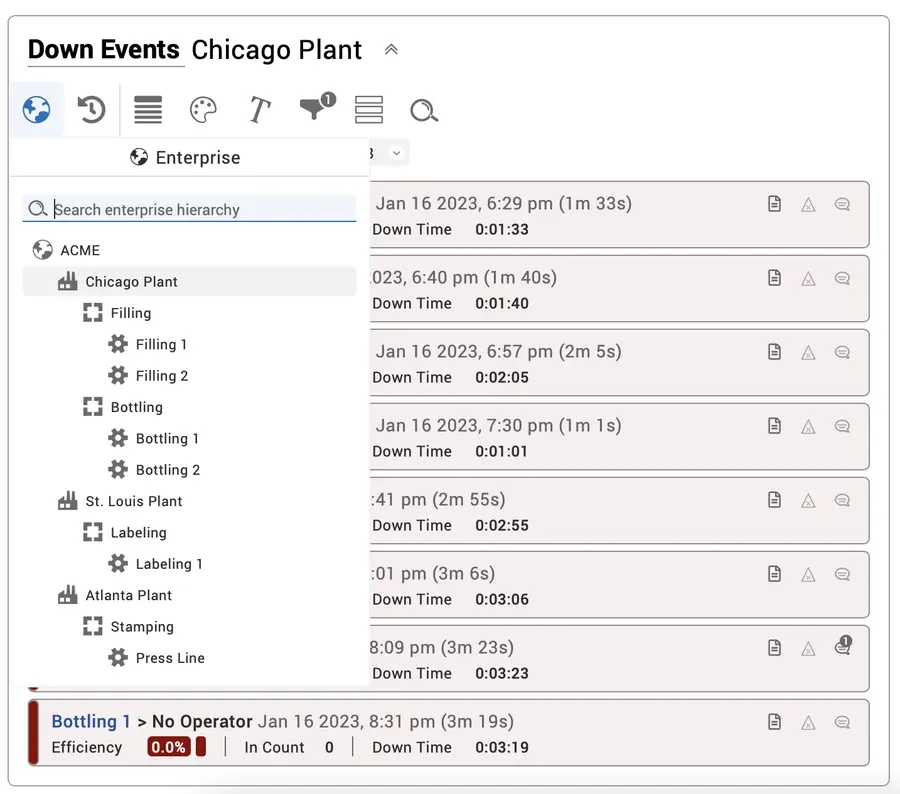Click Down Time value 0:02:05
The image size is (900, 794).
(x=502, y=378)
